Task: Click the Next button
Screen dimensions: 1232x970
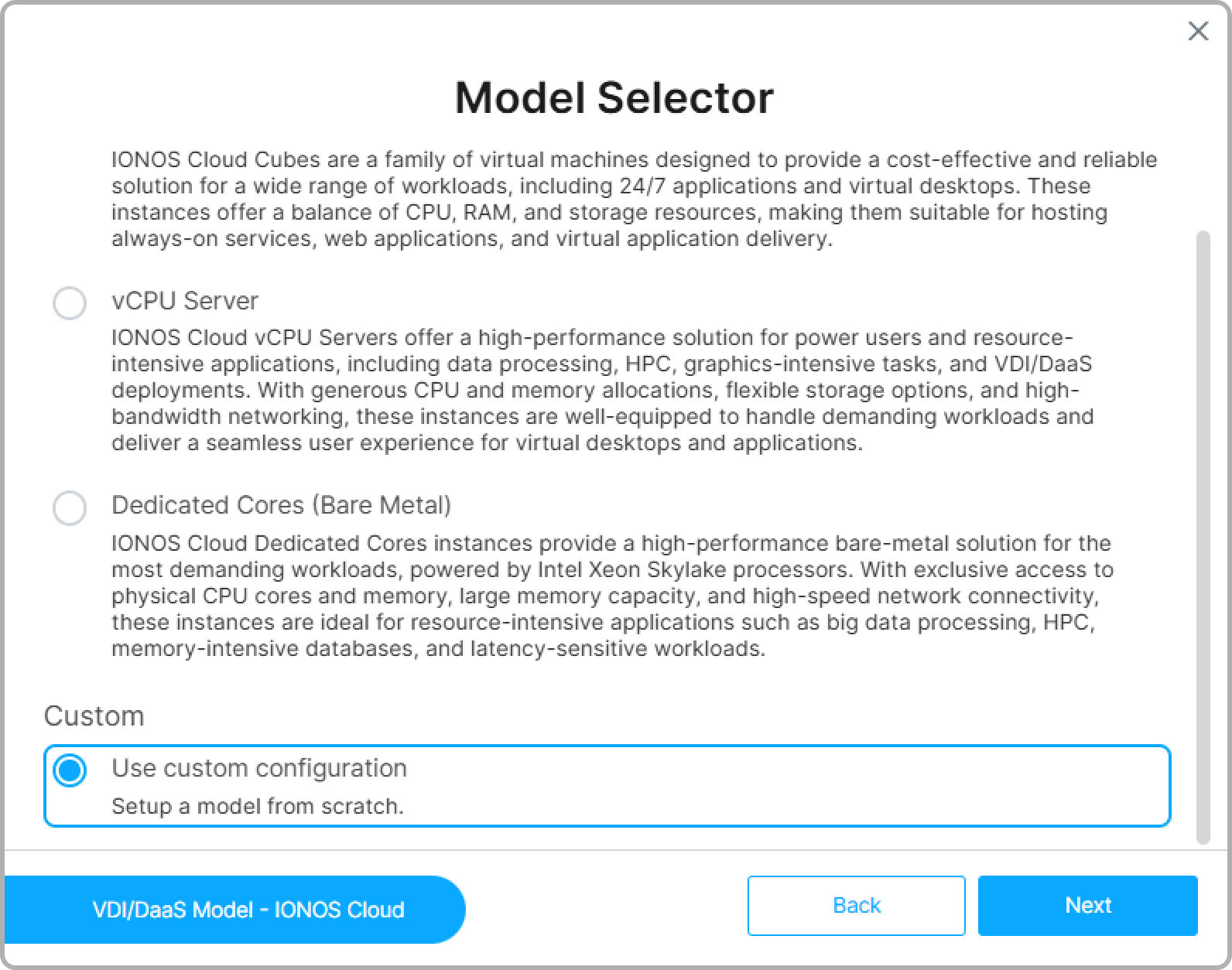Action: [1087, 905]
